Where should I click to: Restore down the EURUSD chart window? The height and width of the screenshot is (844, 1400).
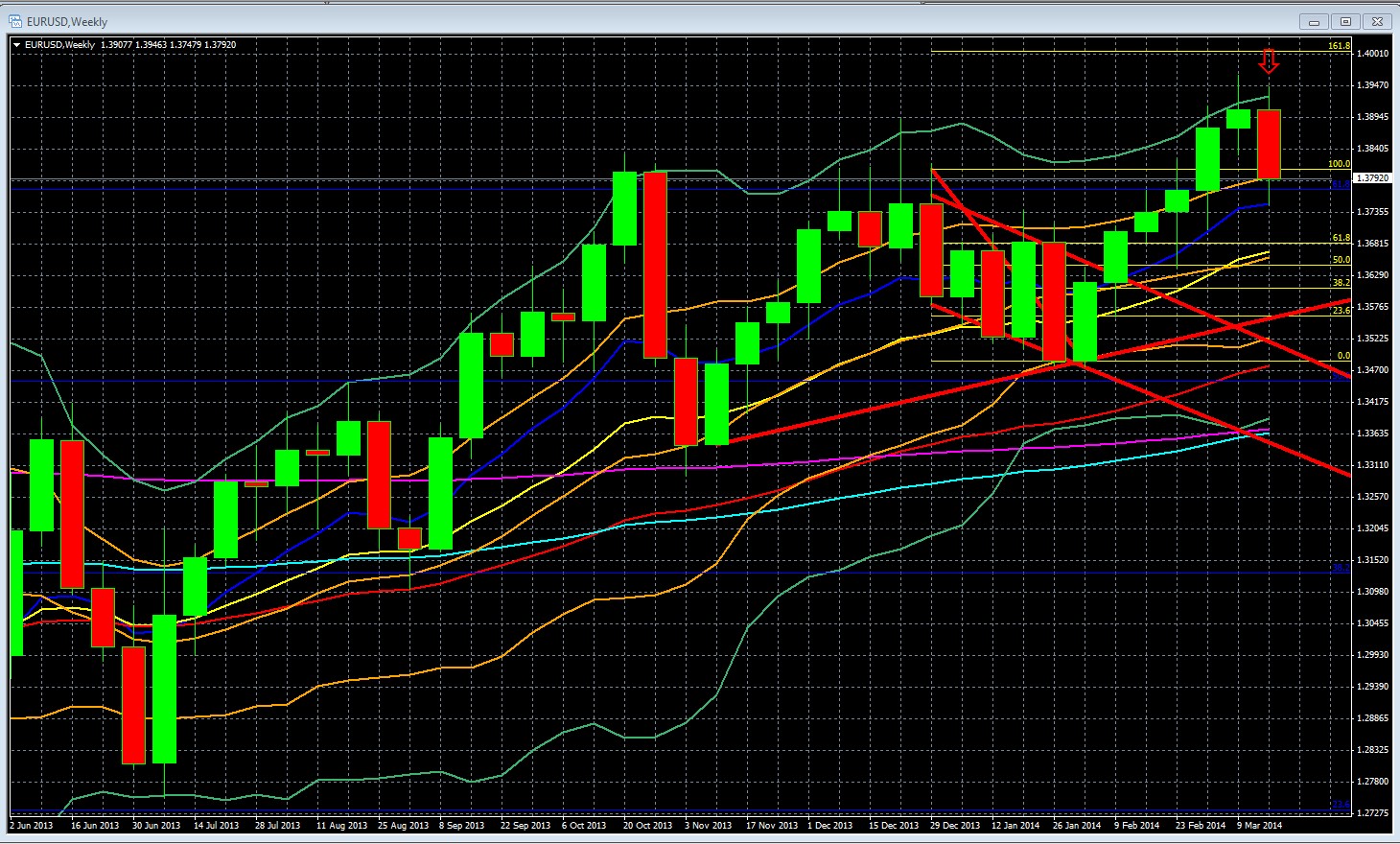coord(1345,22)
